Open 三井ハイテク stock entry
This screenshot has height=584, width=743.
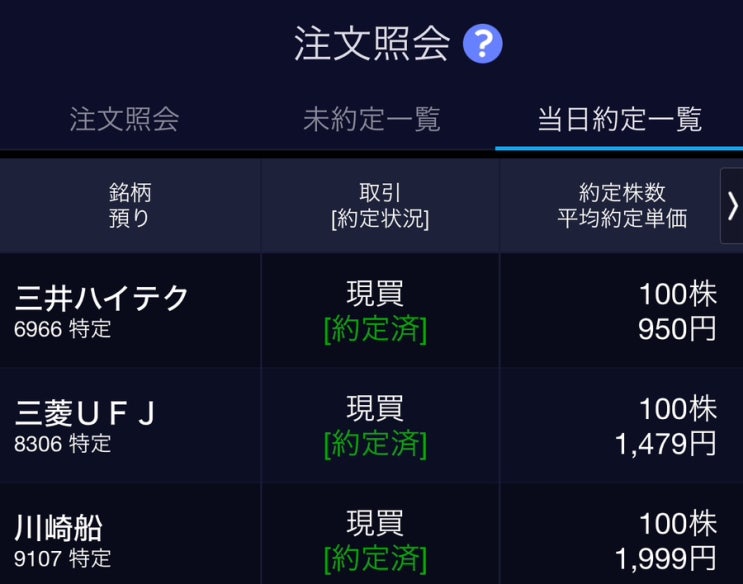point(102,298)
